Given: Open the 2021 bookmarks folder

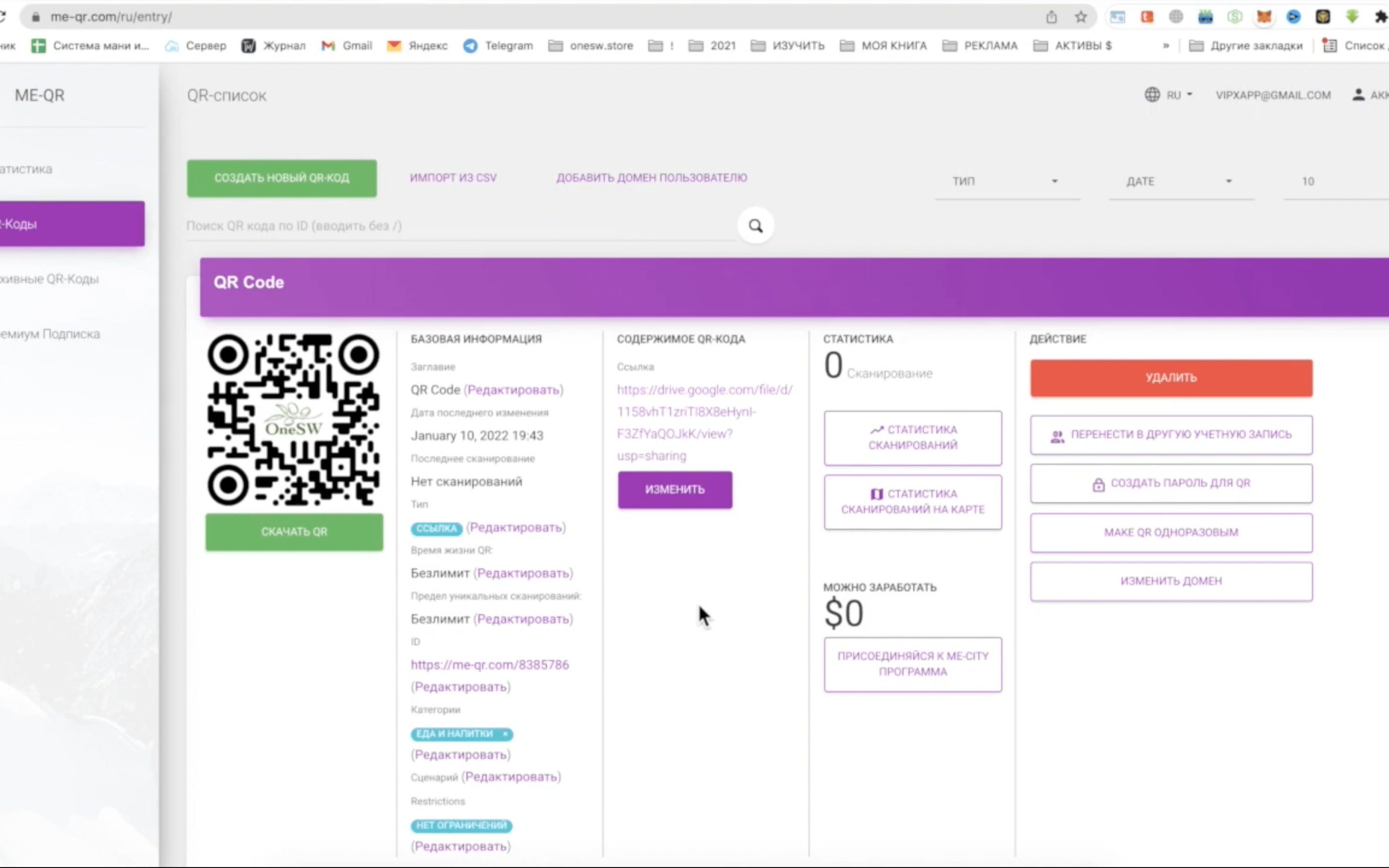Looking at the screenshot, I should [x=712, y=46].
